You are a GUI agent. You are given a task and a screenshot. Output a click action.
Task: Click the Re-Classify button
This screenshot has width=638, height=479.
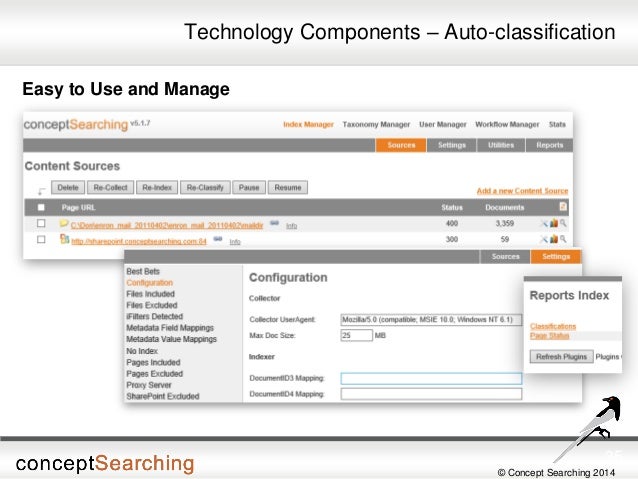click(205, 188)
